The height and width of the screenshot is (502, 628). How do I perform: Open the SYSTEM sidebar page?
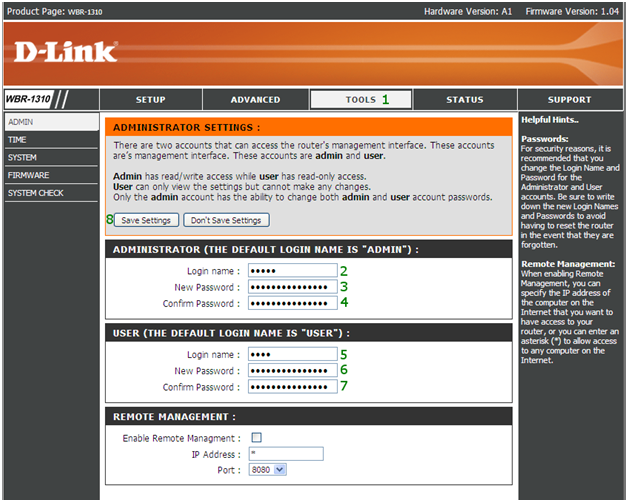(x=51, y=157)
